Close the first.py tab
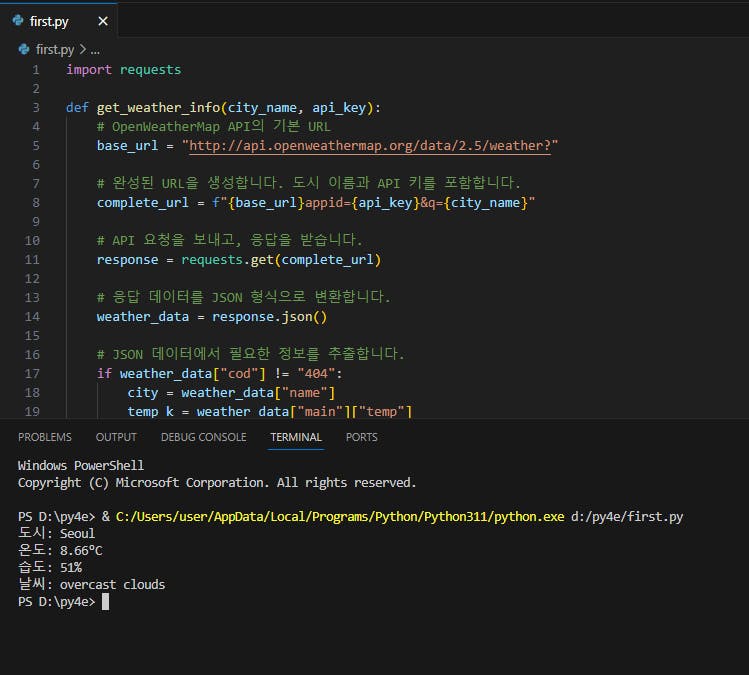Screen dimensions: 749x675 pyautogui.click(x=103, y=21)
